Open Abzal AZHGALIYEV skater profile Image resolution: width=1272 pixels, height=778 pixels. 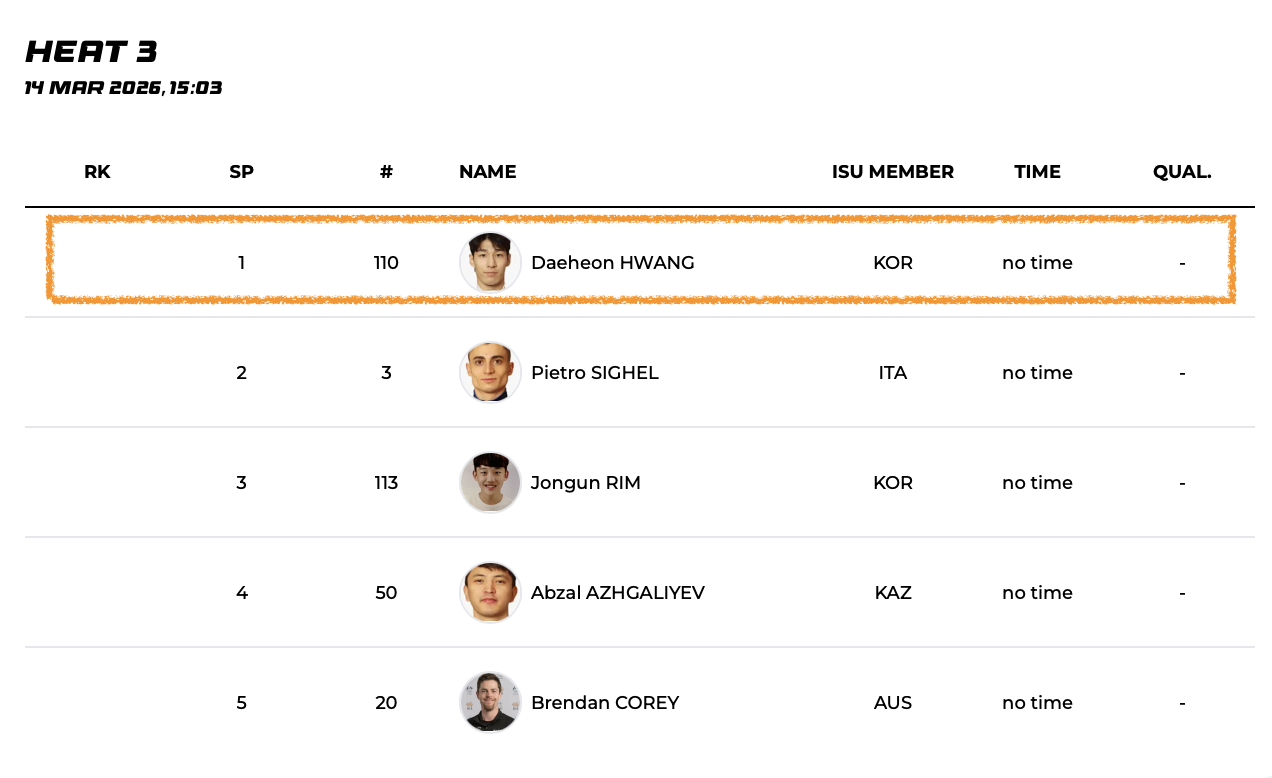click(x=617, y=593)
